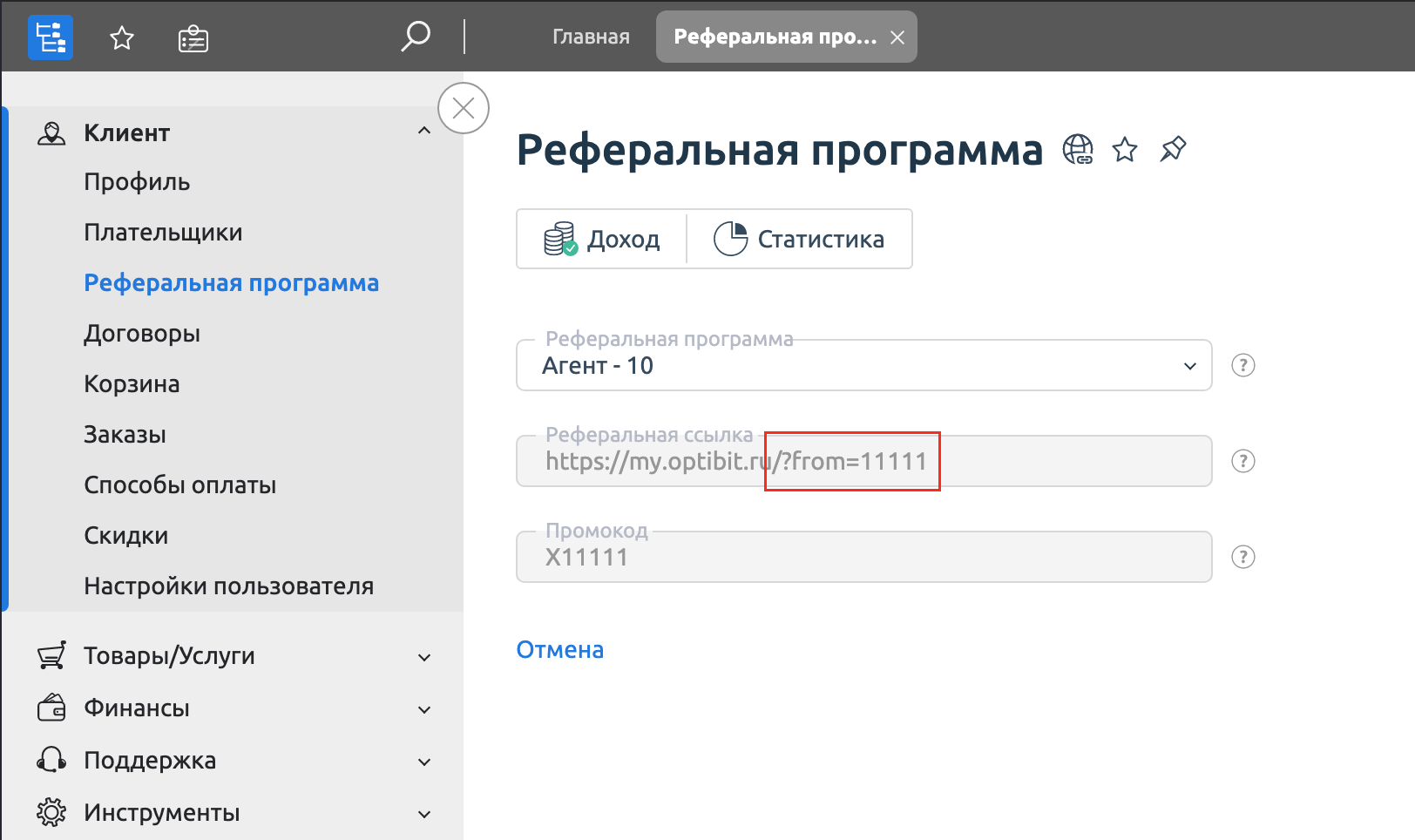Open the Доход button

(x=602, y=239)
